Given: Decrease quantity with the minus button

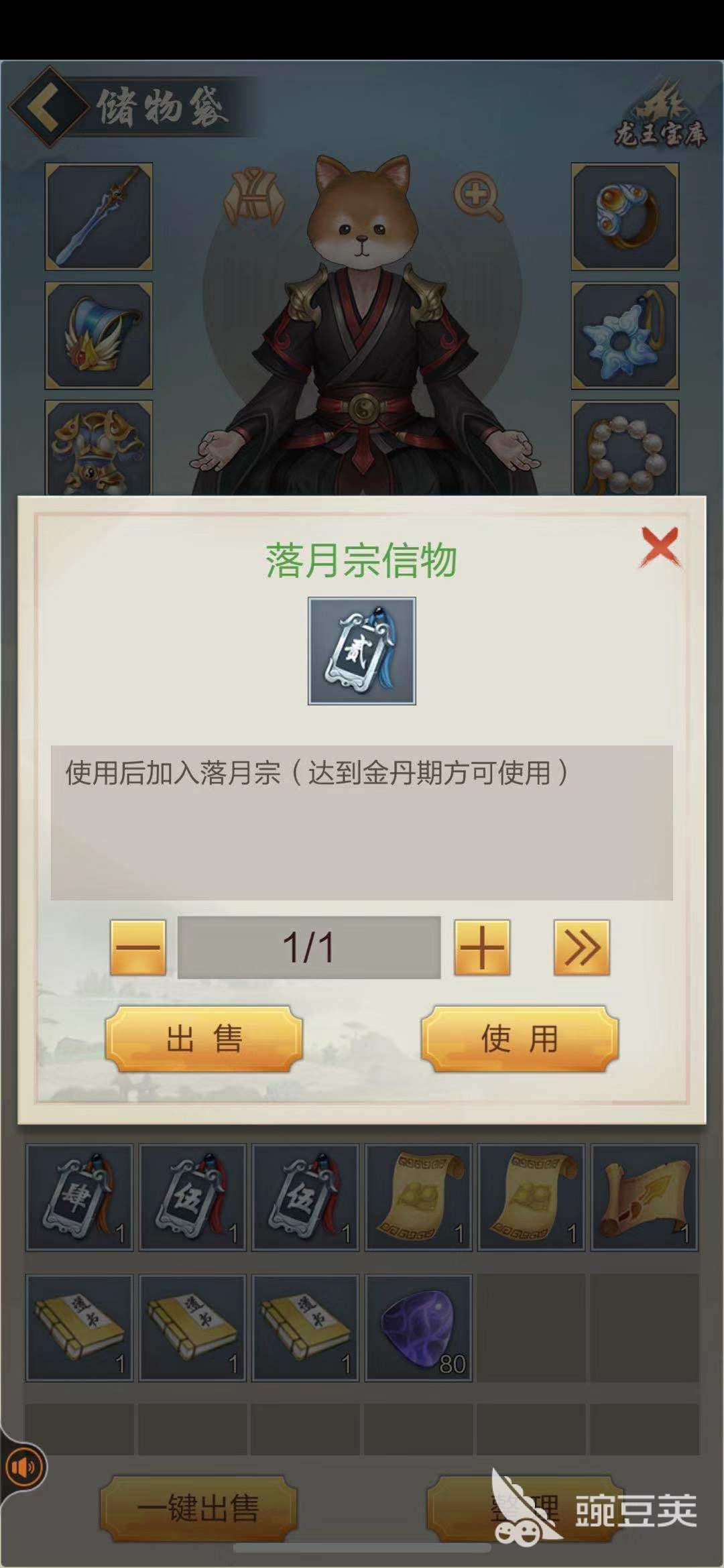Looking at the screenshot, I should point(137,947).
